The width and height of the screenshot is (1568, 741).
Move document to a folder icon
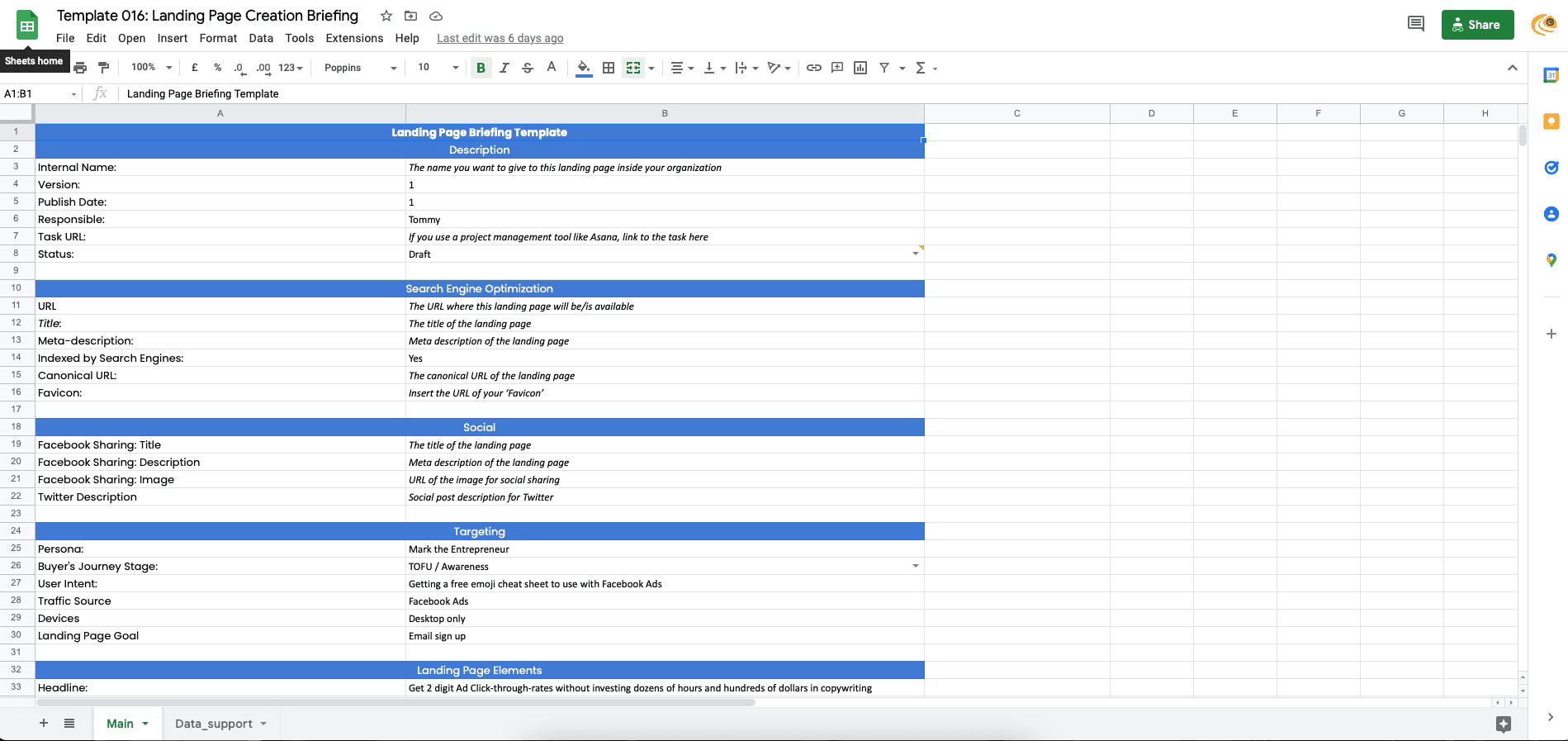[x=410, y=16]
